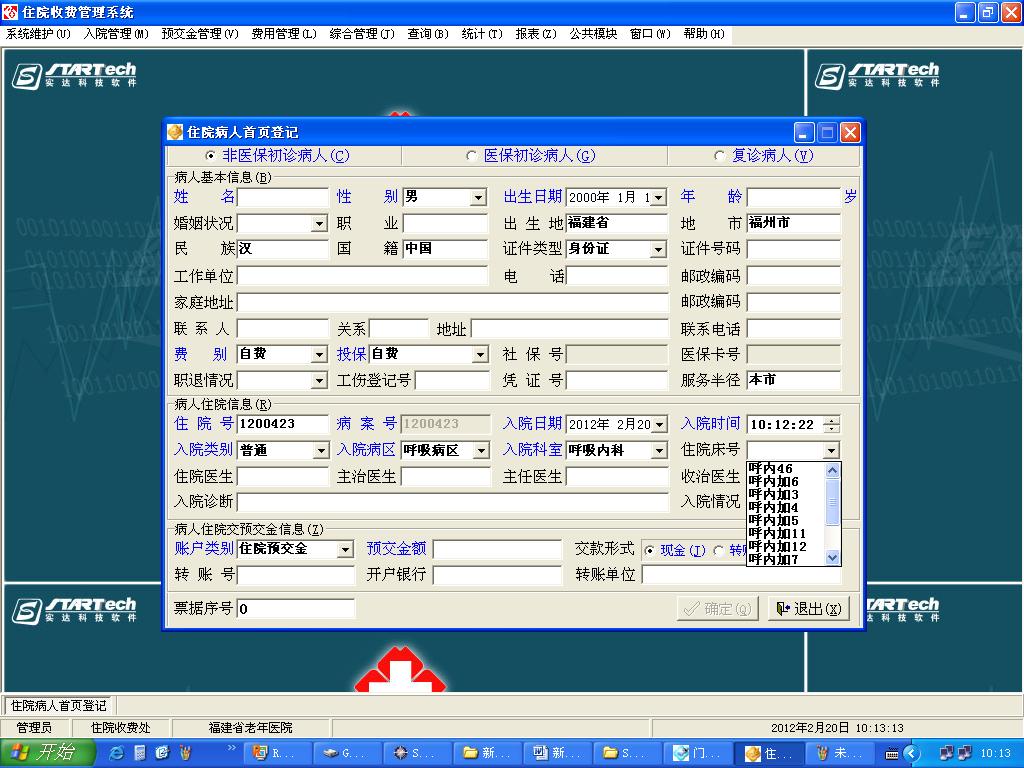Image resolution: width=1024 pixels, height=768 pixels.
Task: Select bed 呼内46 from list
Action: [786, 468]
